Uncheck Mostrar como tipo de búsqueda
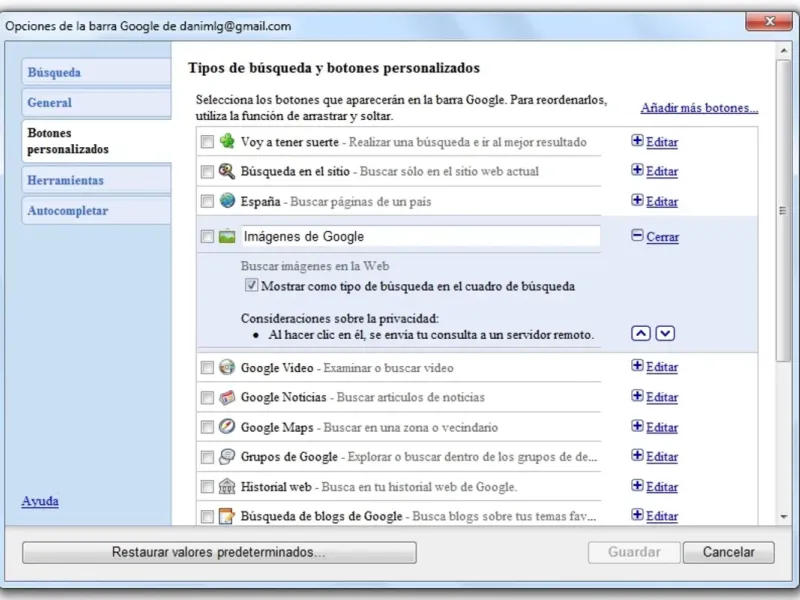Screen dimensions: 800x600 (x=251, y=285)
